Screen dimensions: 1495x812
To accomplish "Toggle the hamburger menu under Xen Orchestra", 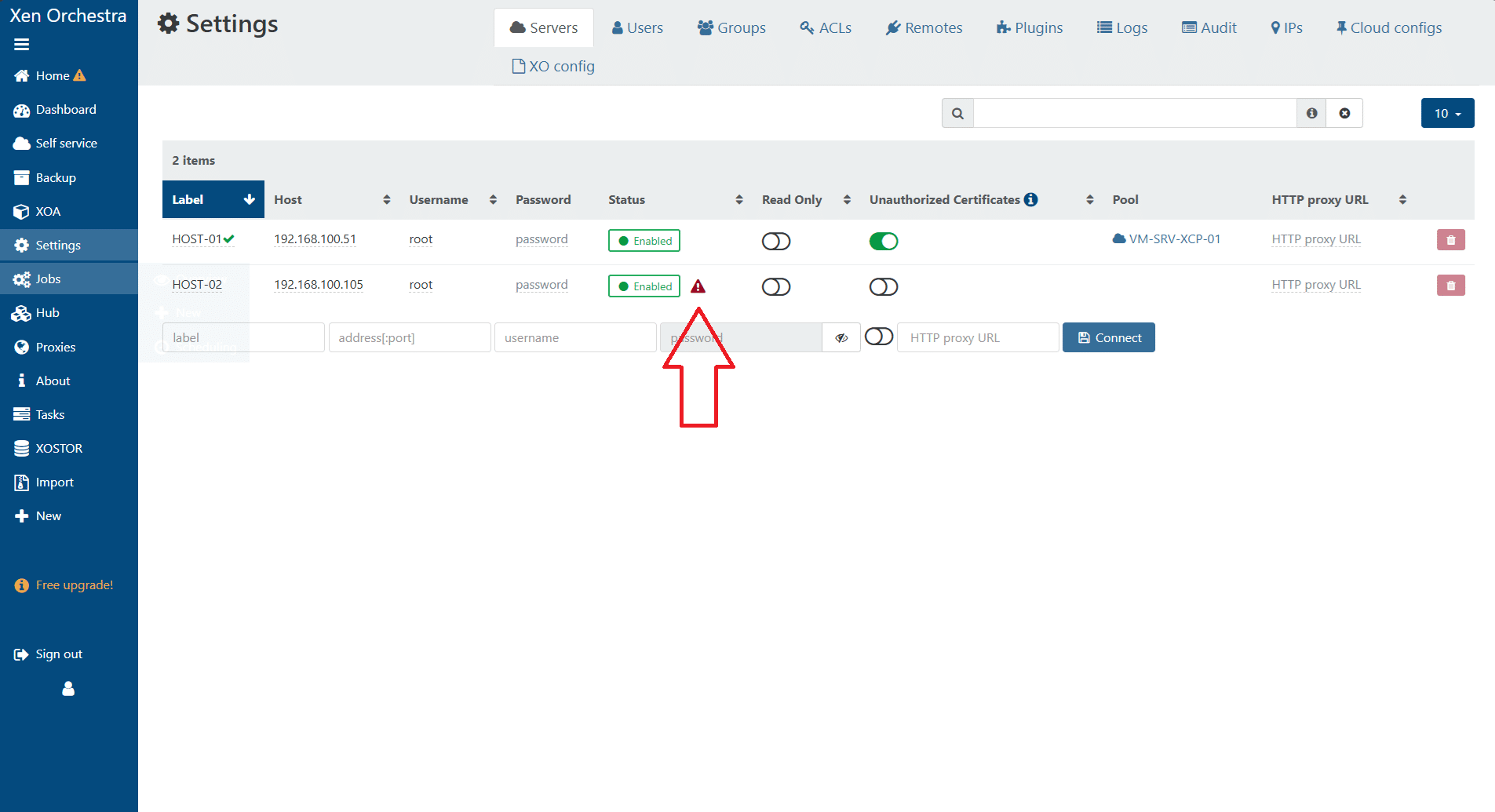I will tap(22, 45).
